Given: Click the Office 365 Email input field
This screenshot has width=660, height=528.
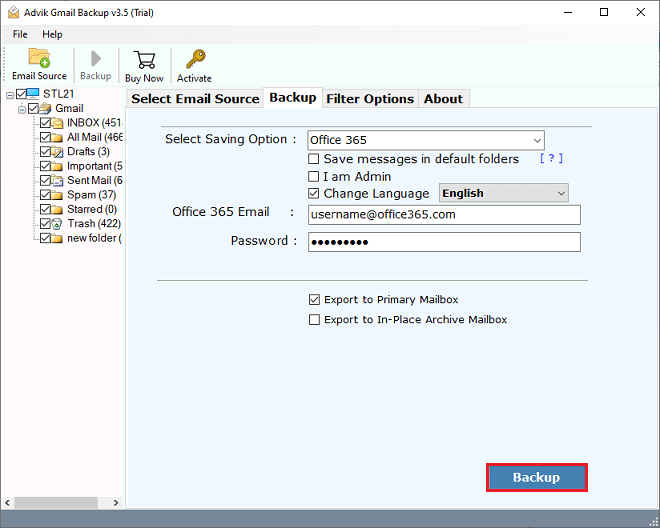Looking at the screenshot, I should click(444, 215).
